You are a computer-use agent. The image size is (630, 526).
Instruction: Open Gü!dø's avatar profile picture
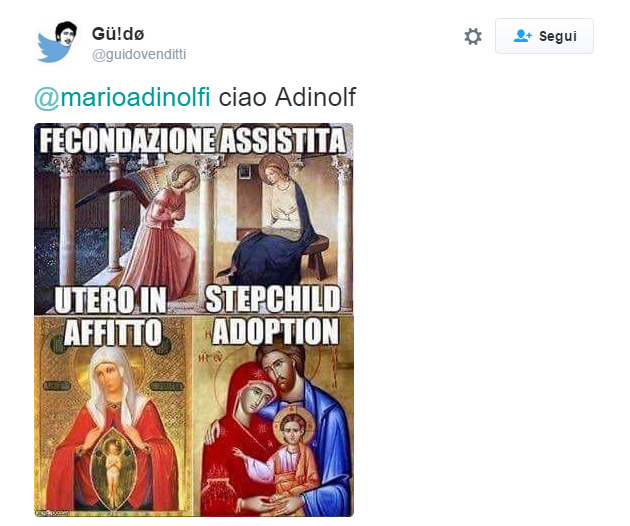pyautogui.click(x=57, y=42)
